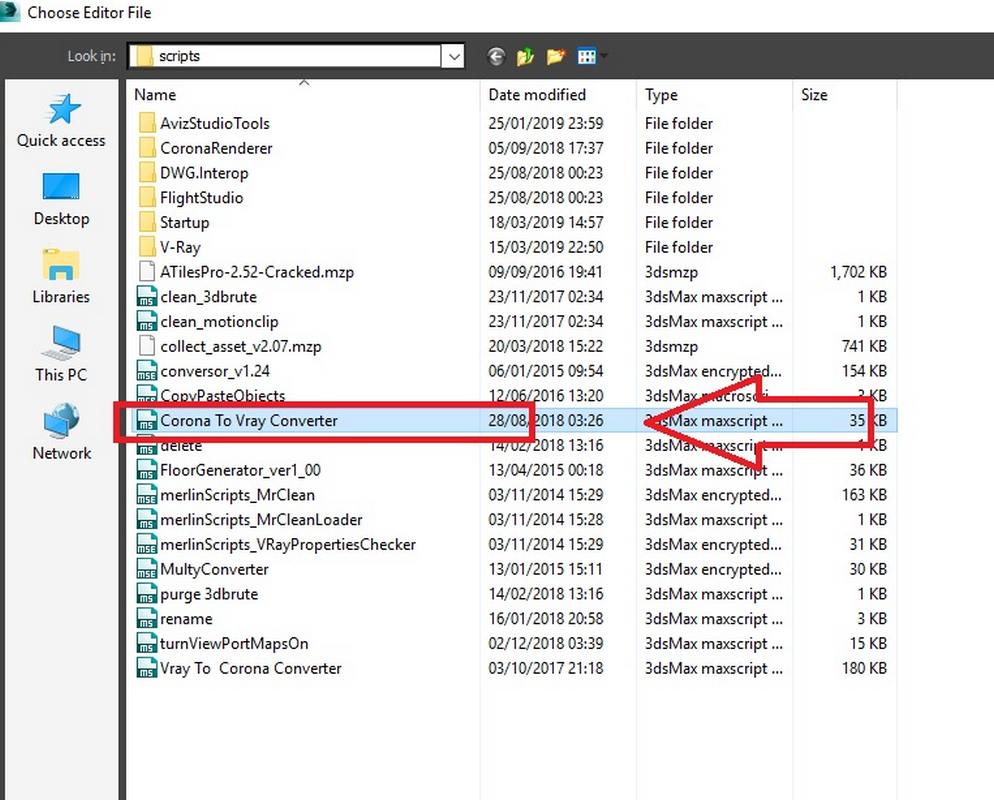Viewport: 994px width, 800px height.
Task: Select This PC in sidebar
Action: pyautogui.click(x=61, y=355)
